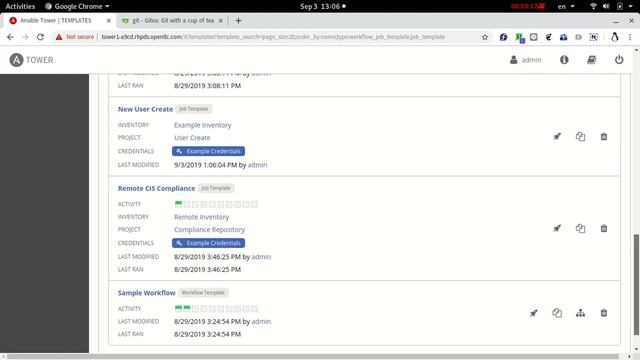Open a new browser tab

tap(238, 20)
